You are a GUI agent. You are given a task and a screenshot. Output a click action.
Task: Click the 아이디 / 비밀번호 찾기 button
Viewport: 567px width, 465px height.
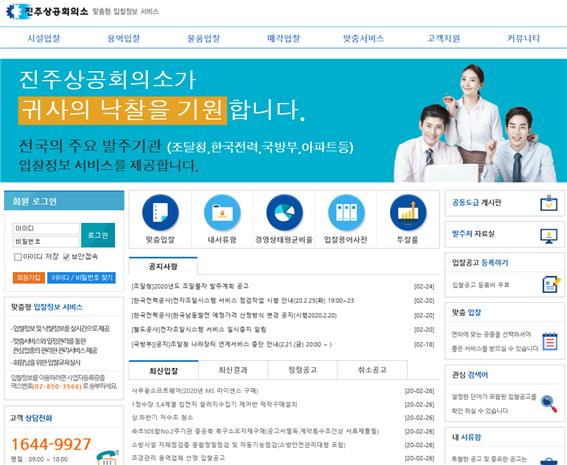point(81,278)
